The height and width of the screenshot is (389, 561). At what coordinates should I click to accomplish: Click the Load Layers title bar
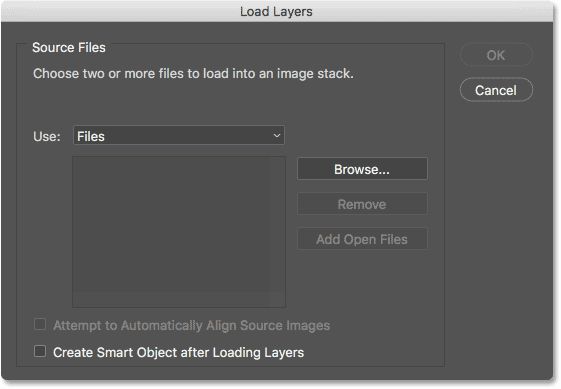coord(276,11)
